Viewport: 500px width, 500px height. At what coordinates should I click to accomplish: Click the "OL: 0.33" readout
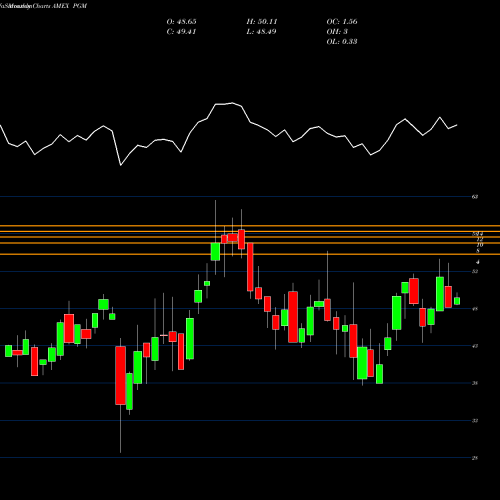click(342, 42)
